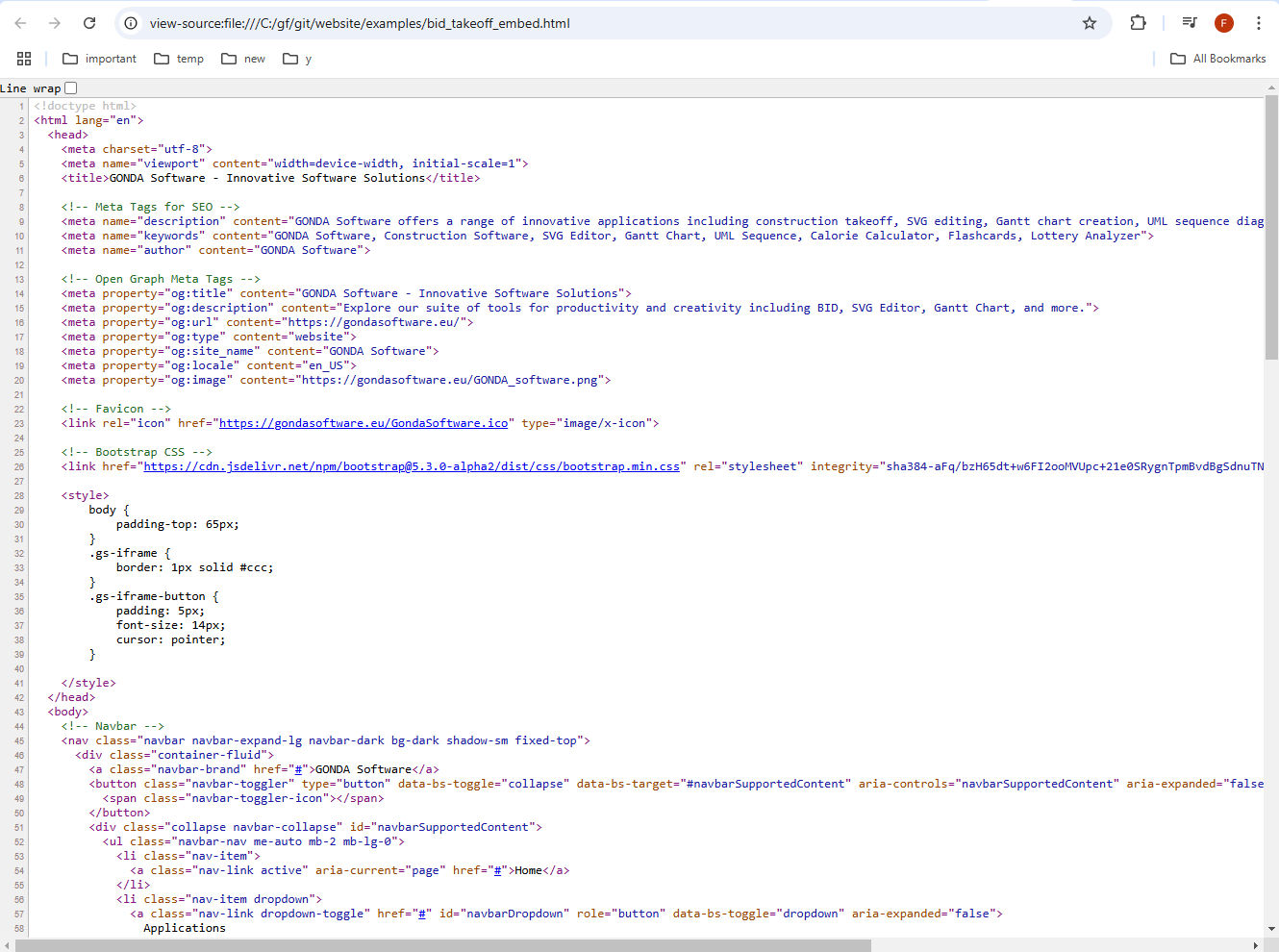Click the '#' href link on navbarDropdown line
Screen dimensions: 1279x952
pos(421,914)
